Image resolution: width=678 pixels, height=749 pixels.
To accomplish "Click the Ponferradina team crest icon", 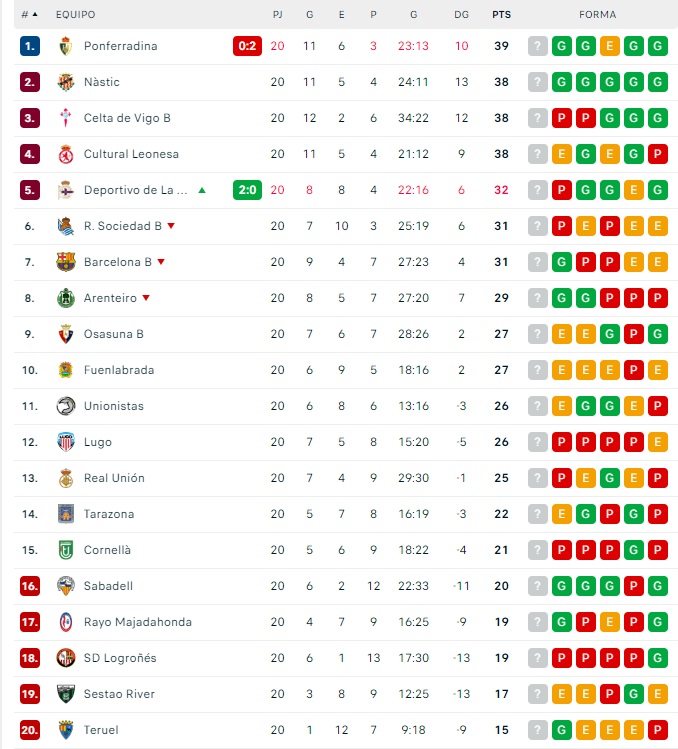I will tap(66, 46).
